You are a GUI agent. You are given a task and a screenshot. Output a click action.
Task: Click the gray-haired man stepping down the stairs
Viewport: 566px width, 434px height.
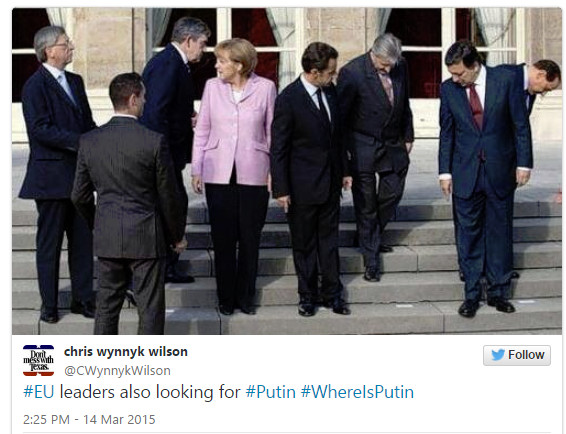[377, 157]
